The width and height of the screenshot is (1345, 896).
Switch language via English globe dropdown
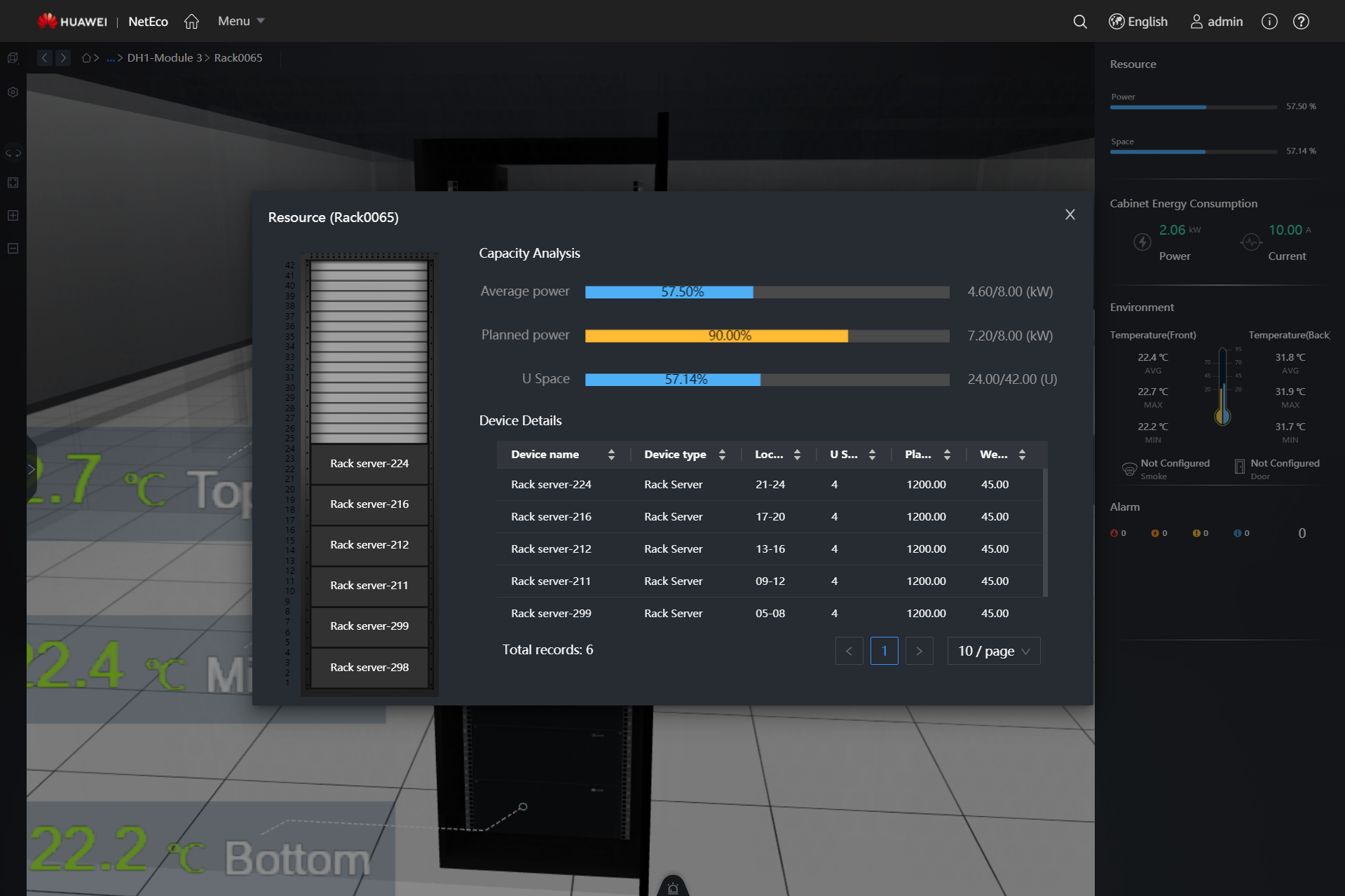coord(1138,22)
